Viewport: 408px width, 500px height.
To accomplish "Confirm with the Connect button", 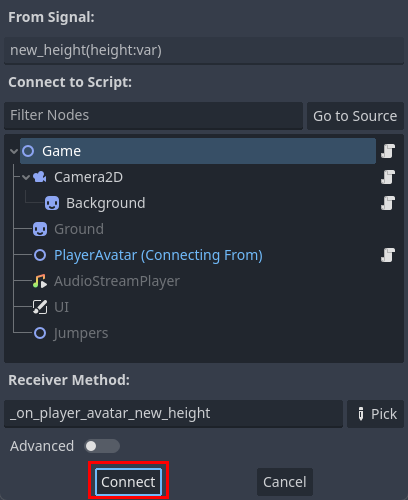I will [128, 482].
